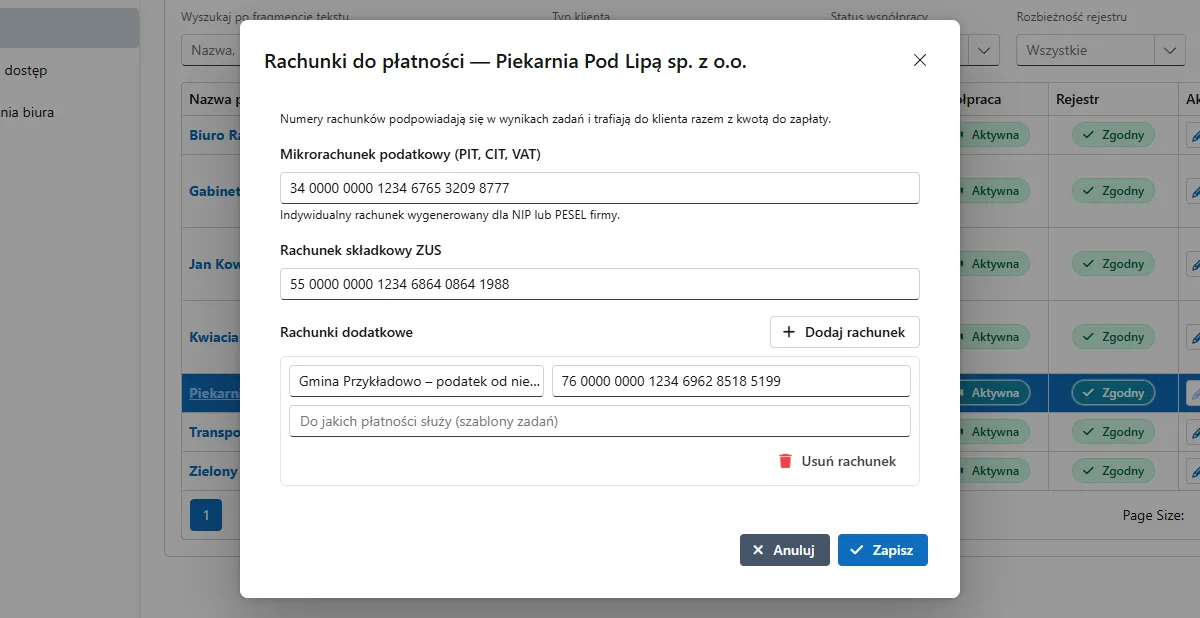Click the Zgodny badge in the Zielony row
Screen dimensions: 1200x618
(1113, 470)
